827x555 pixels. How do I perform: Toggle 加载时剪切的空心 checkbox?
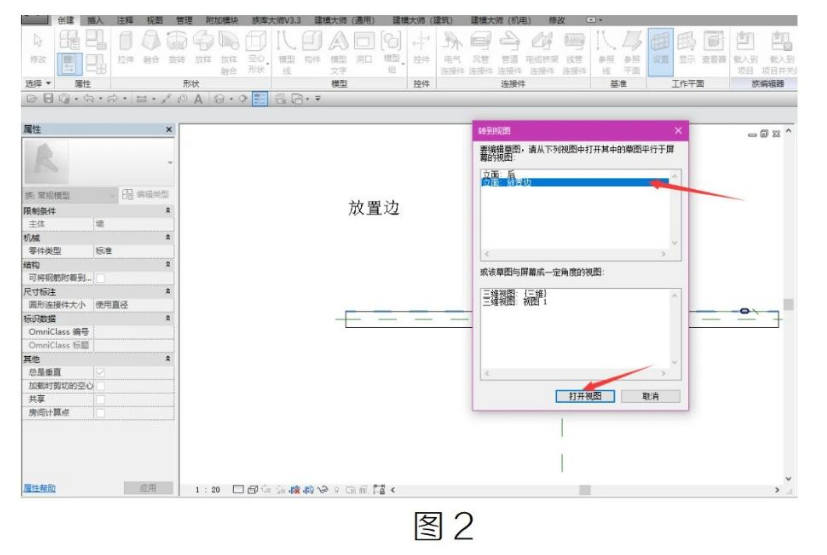tap(101, 386)
